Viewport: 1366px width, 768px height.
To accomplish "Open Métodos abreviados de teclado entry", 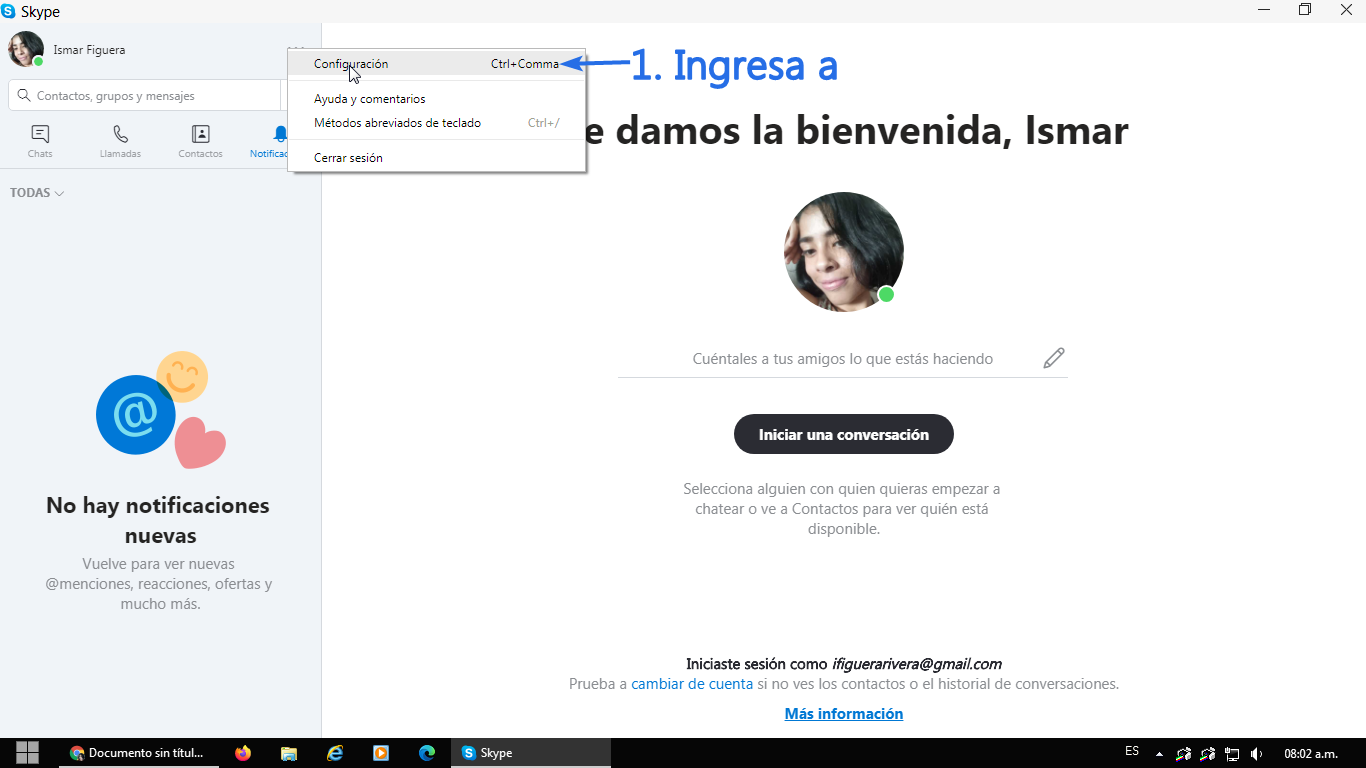I will pos(437,123).
